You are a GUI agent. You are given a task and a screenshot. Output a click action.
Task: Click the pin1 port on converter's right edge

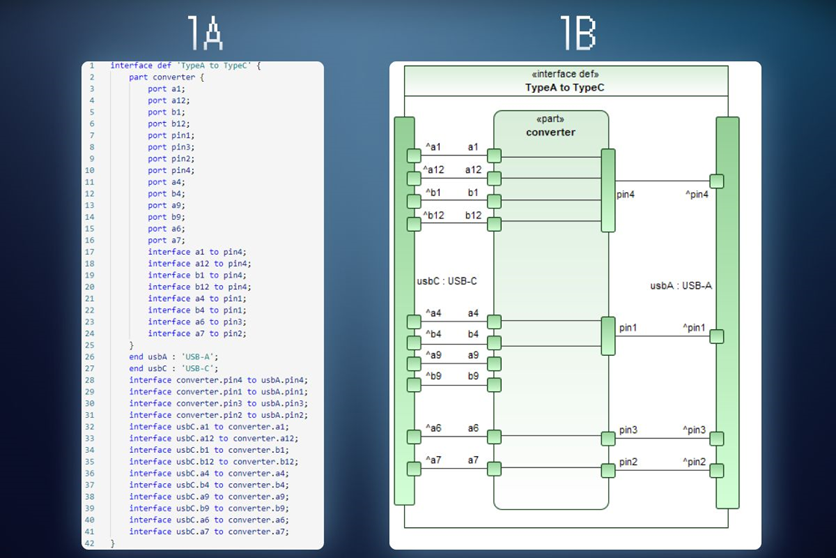[607, 336]
